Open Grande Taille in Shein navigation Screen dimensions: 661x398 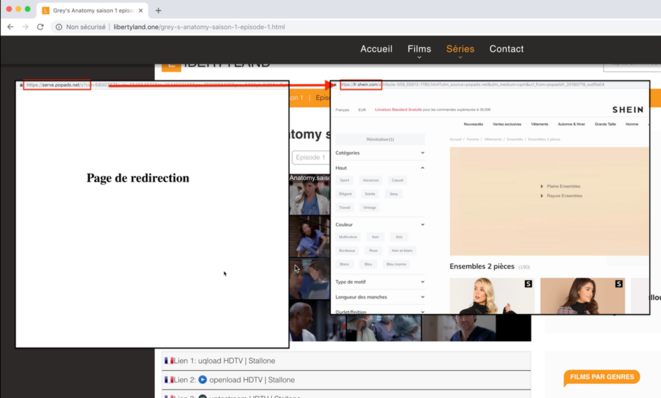tap(605, 124)
